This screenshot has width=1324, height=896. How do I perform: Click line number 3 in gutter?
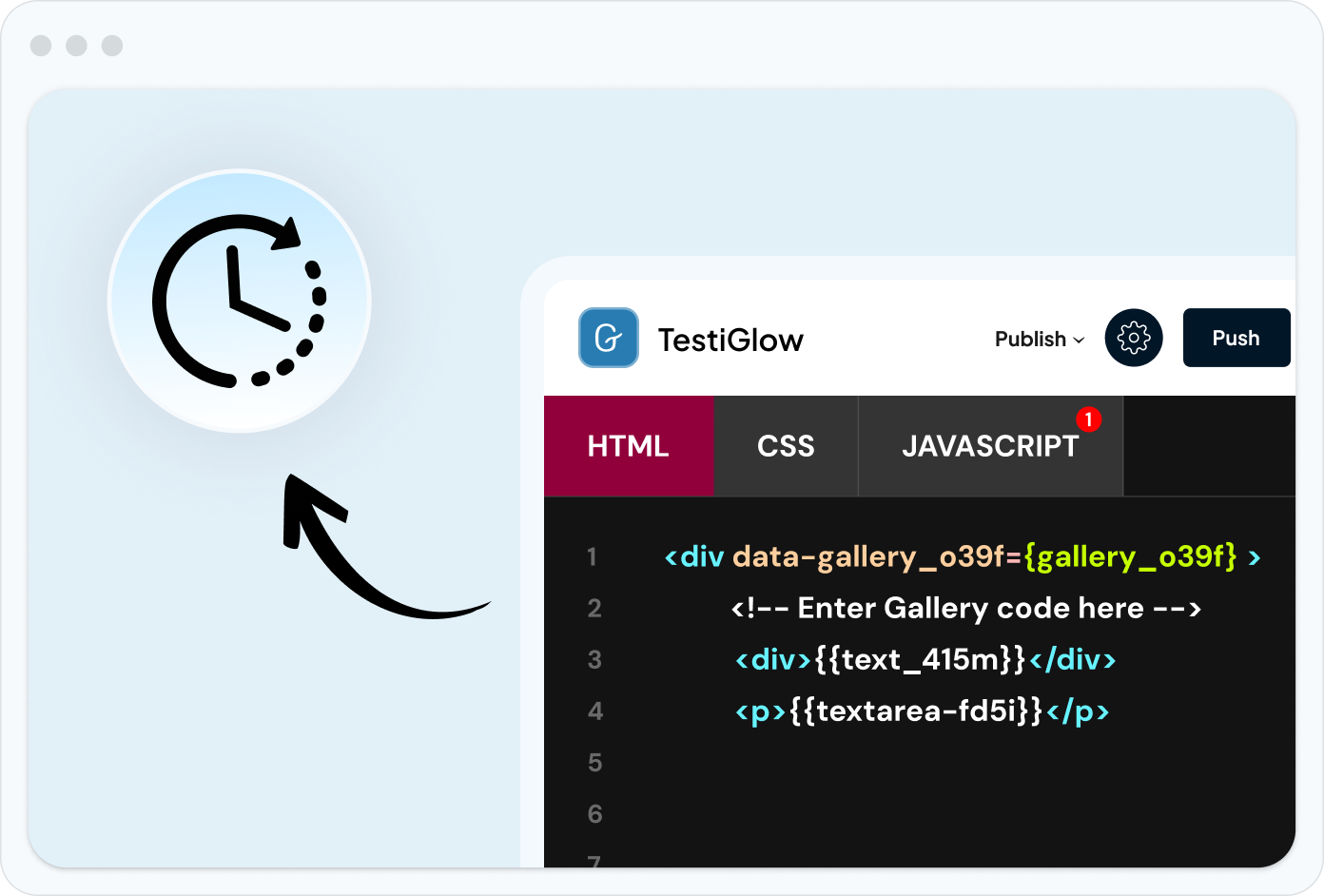594,659
